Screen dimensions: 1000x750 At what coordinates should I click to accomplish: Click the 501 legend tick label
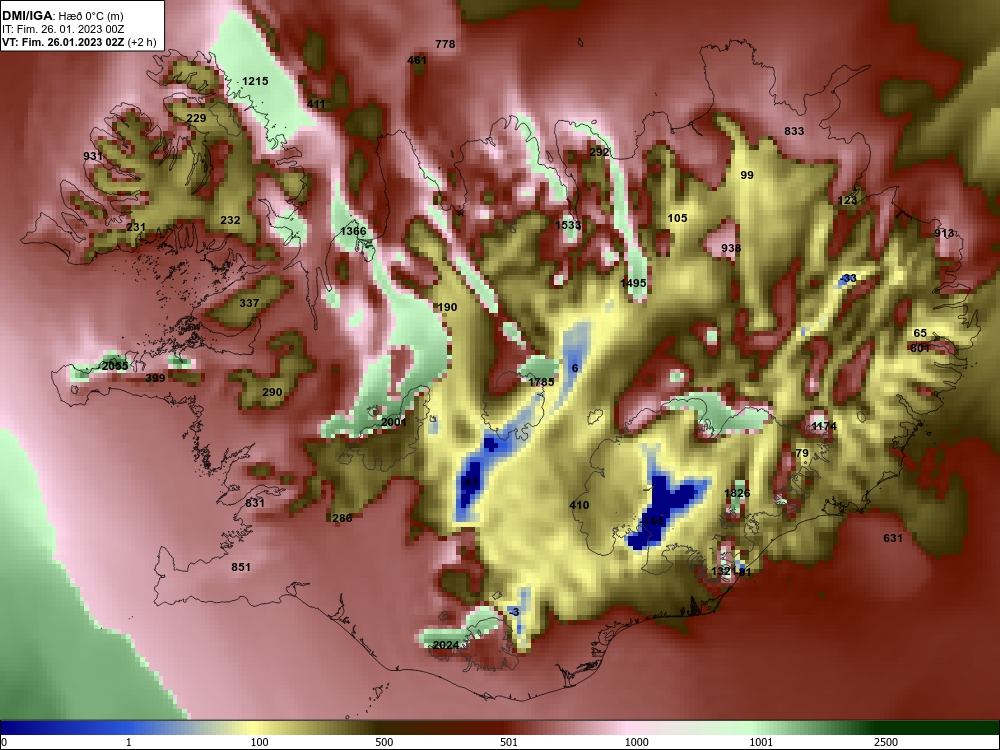click(509, 742)
